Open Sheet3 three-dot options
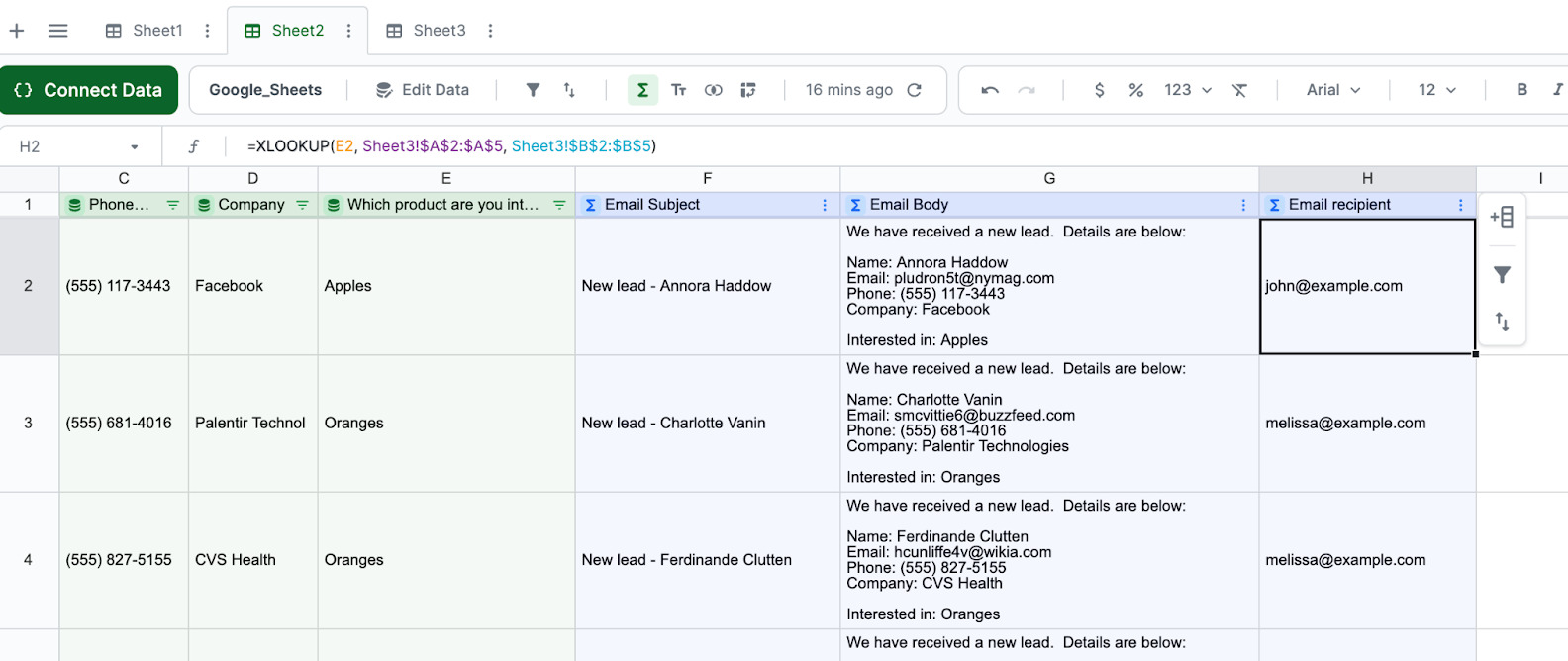Screen dimensions: 1568x661 [x=490, y=31]
